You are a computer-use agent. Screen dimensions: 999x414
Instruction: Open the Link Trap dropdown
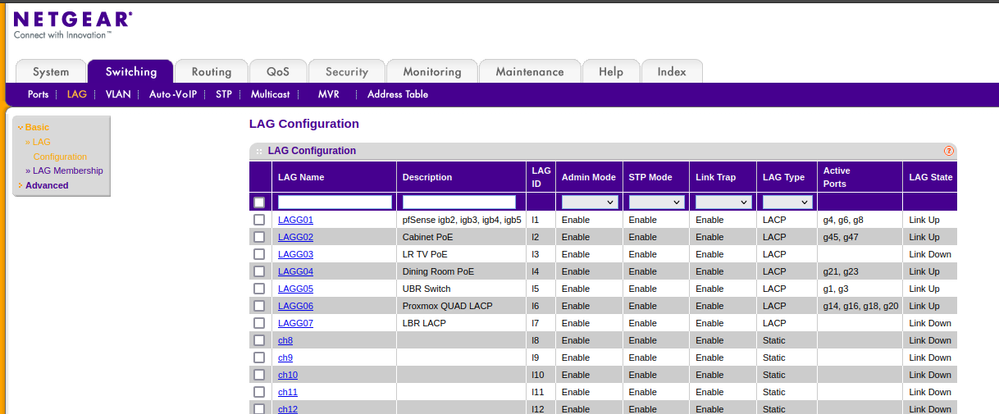point(723,203)
